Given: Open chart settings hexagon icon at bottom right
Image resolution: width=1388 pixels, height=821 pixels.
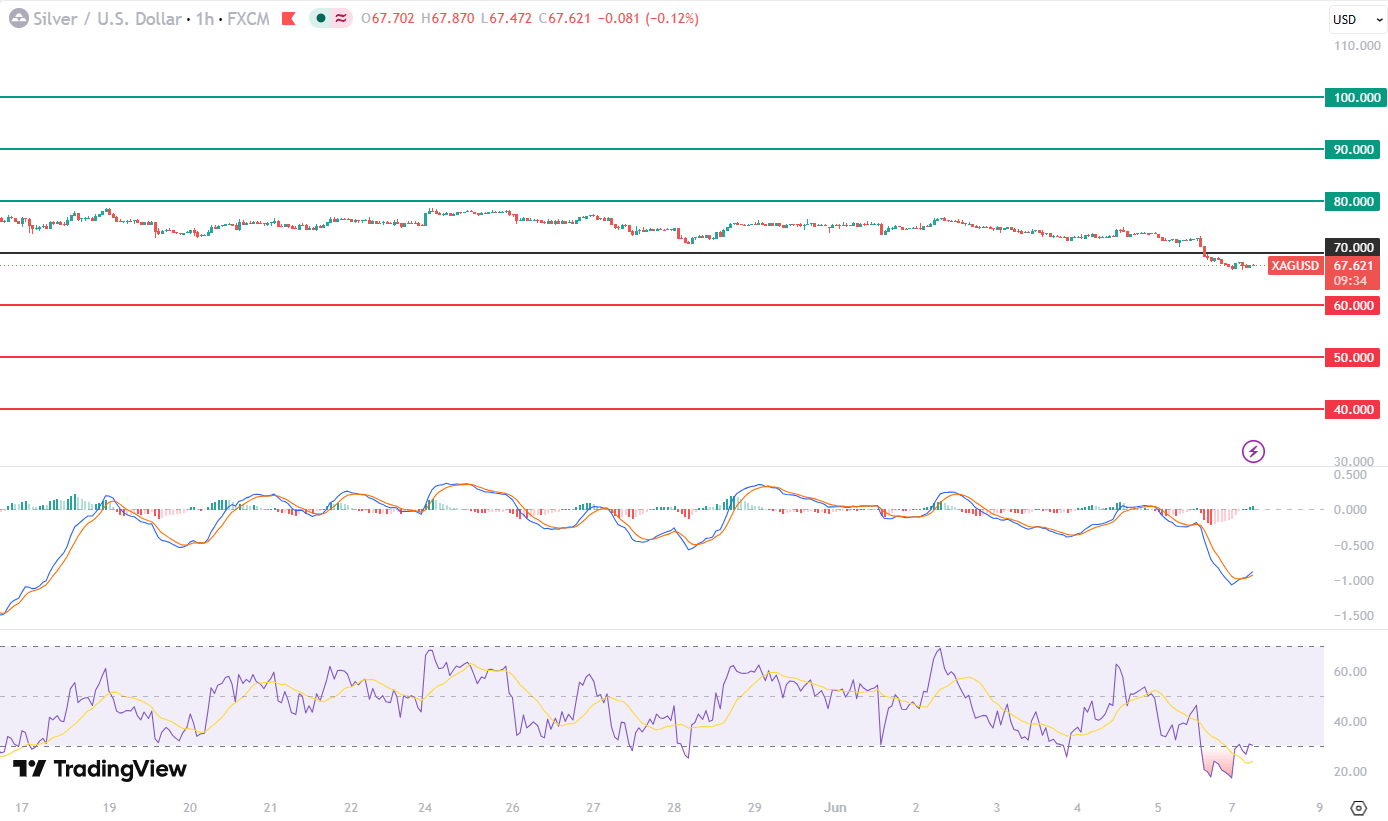Looking at the screenshot, I should click(x=1358, y=807).
